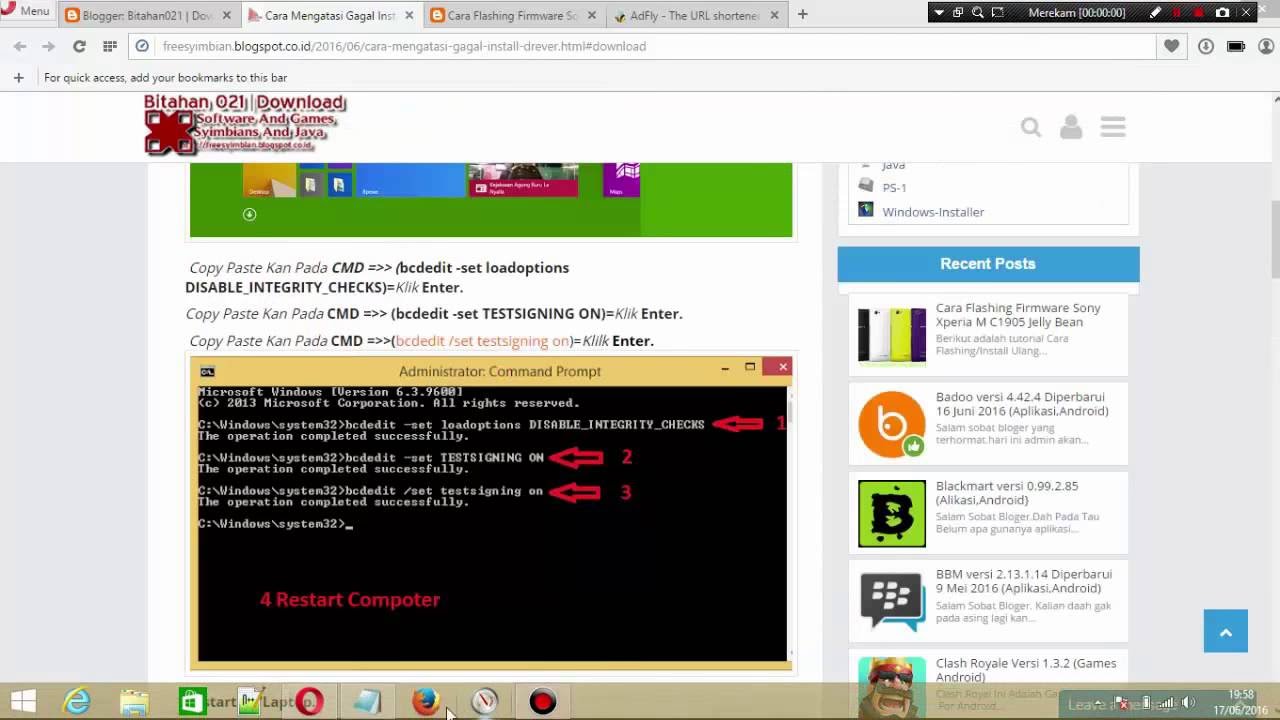This screenshot has width=1280, height=720.
Task: Click the BBM logo thumbnail
Action: 892,601
